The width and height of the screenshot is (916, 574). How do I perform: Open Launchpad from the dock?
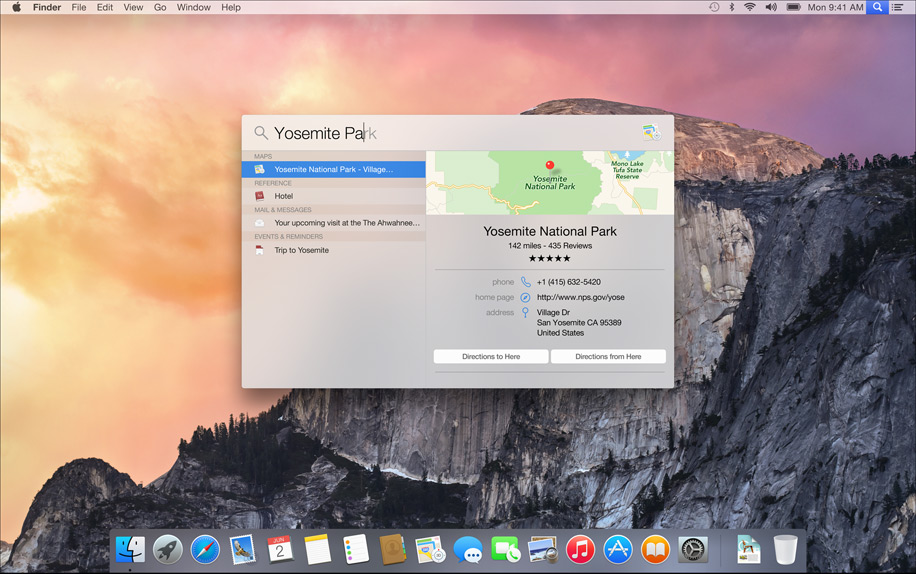tap(168, 549)
